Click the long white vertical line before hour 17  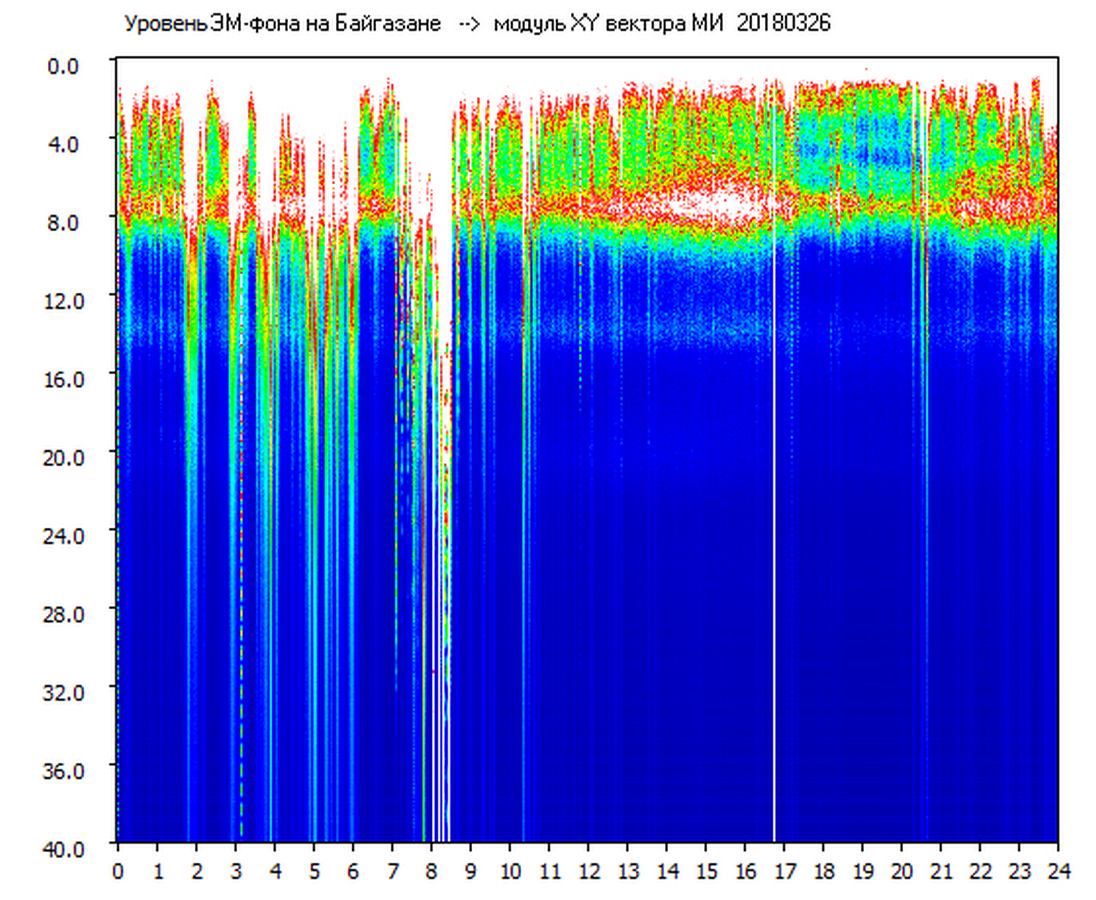(x=774, y=600)
